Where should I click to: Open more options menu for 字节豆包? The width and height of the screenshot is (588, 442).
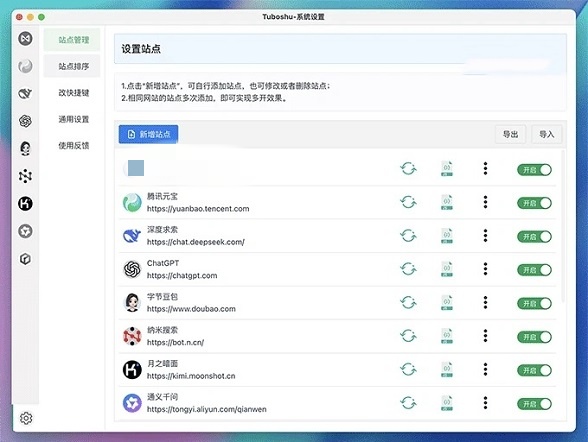coord(485,302)
